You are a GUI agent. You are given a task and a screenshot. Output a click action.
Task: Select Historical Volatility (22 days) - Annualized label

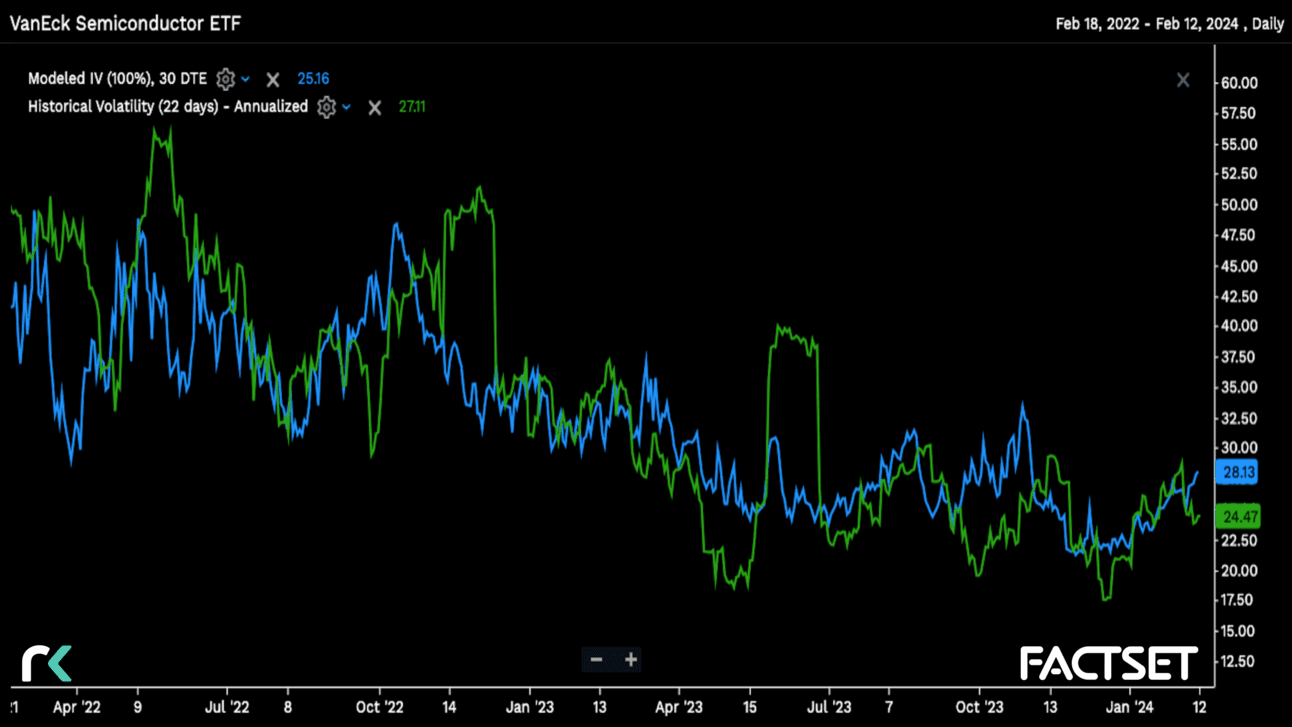coord(168,107)
